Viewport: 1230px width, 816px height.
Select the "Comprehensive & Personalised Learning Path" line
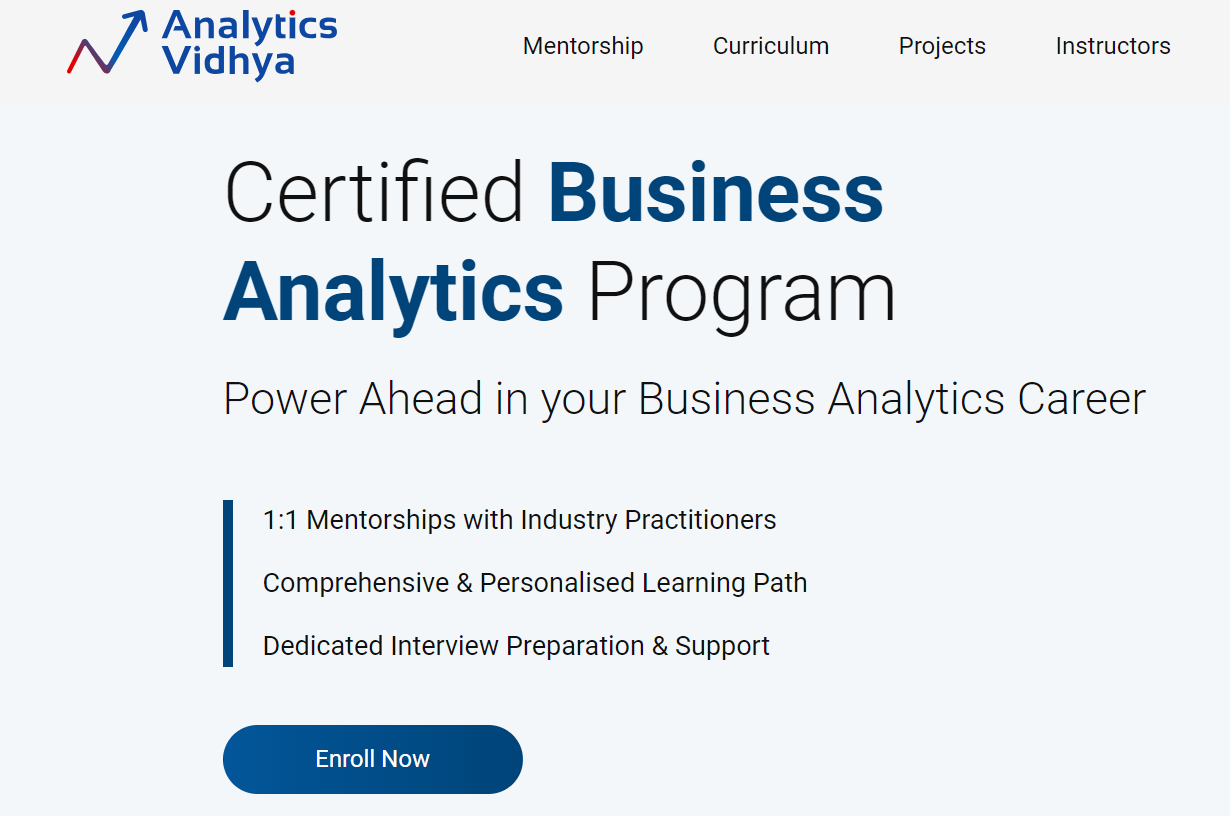[x=535, y=583]
